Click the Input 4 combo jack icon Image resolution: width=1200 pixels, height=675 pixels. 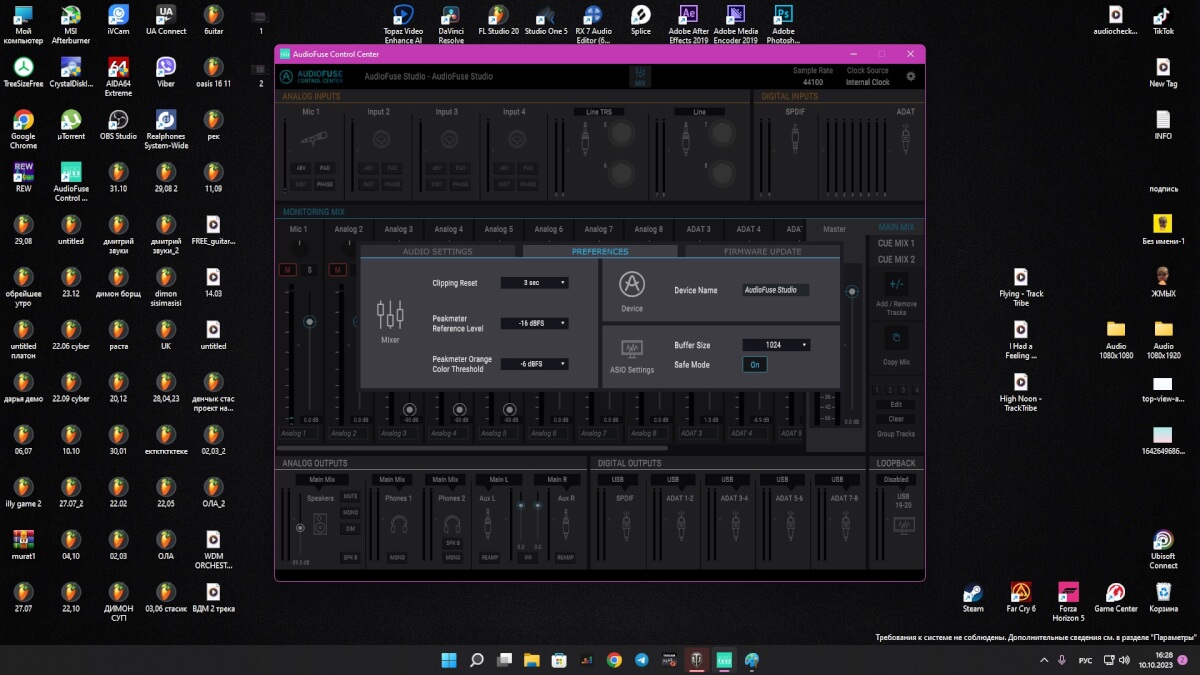[x=515, y=138]
